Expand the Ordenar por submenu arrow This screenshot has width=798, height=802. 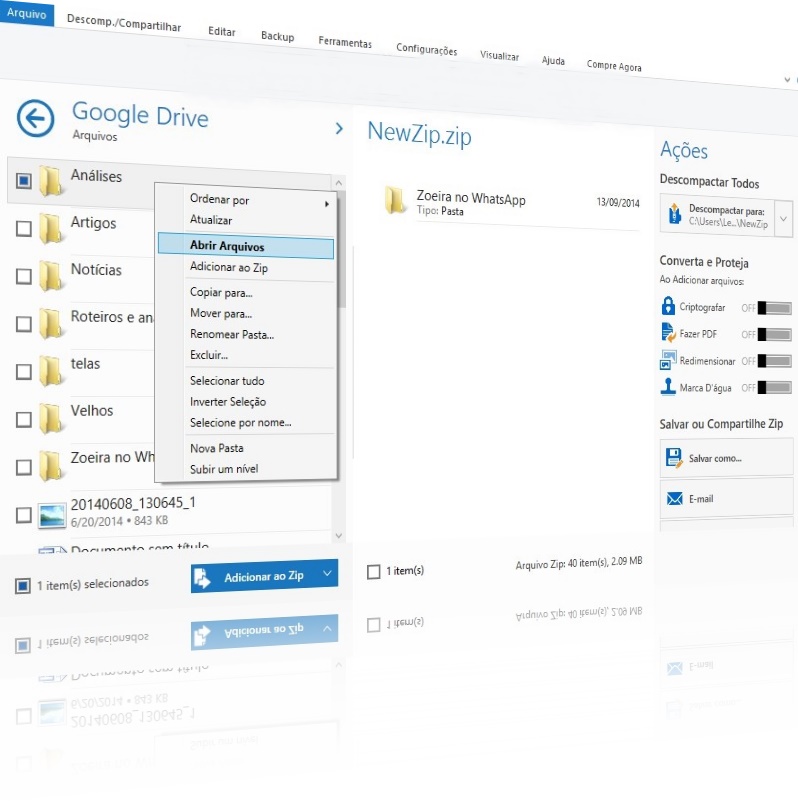point(326,204)
